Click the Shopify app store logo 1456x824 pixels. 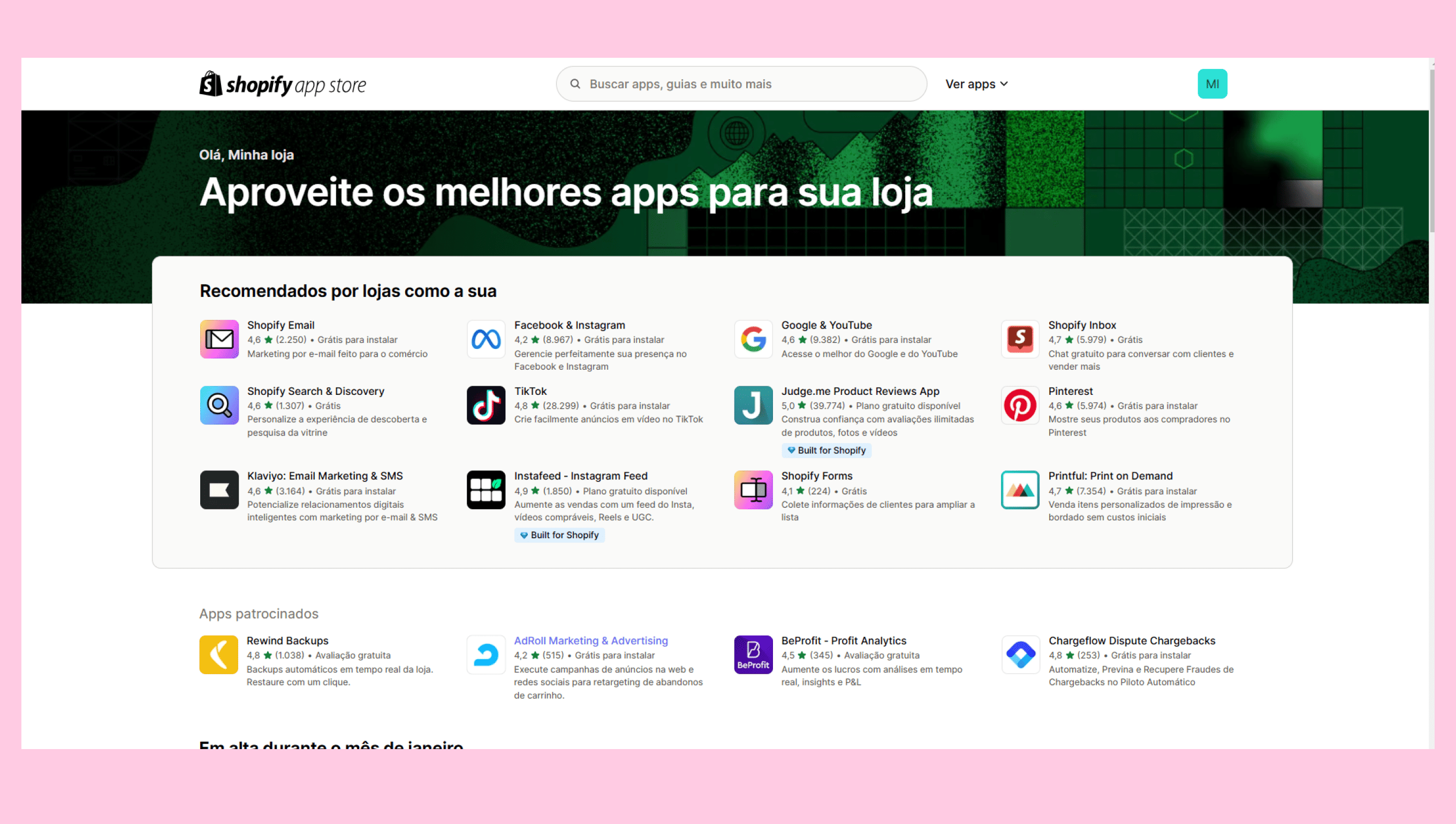click(283, 84)
